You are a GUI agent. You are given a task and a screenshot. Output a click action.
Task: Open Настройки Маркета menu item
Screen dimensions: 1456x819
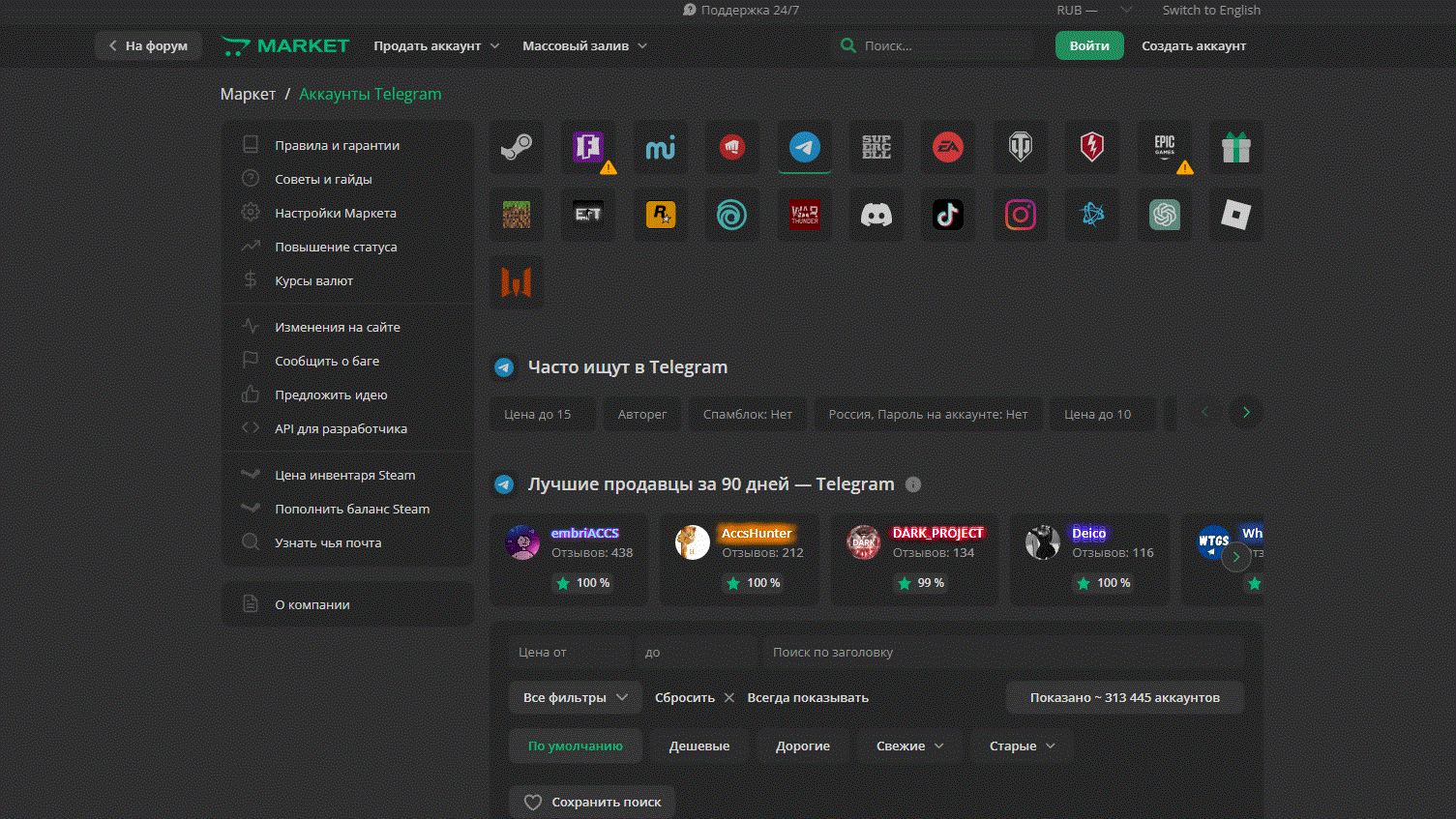point(348,213)
